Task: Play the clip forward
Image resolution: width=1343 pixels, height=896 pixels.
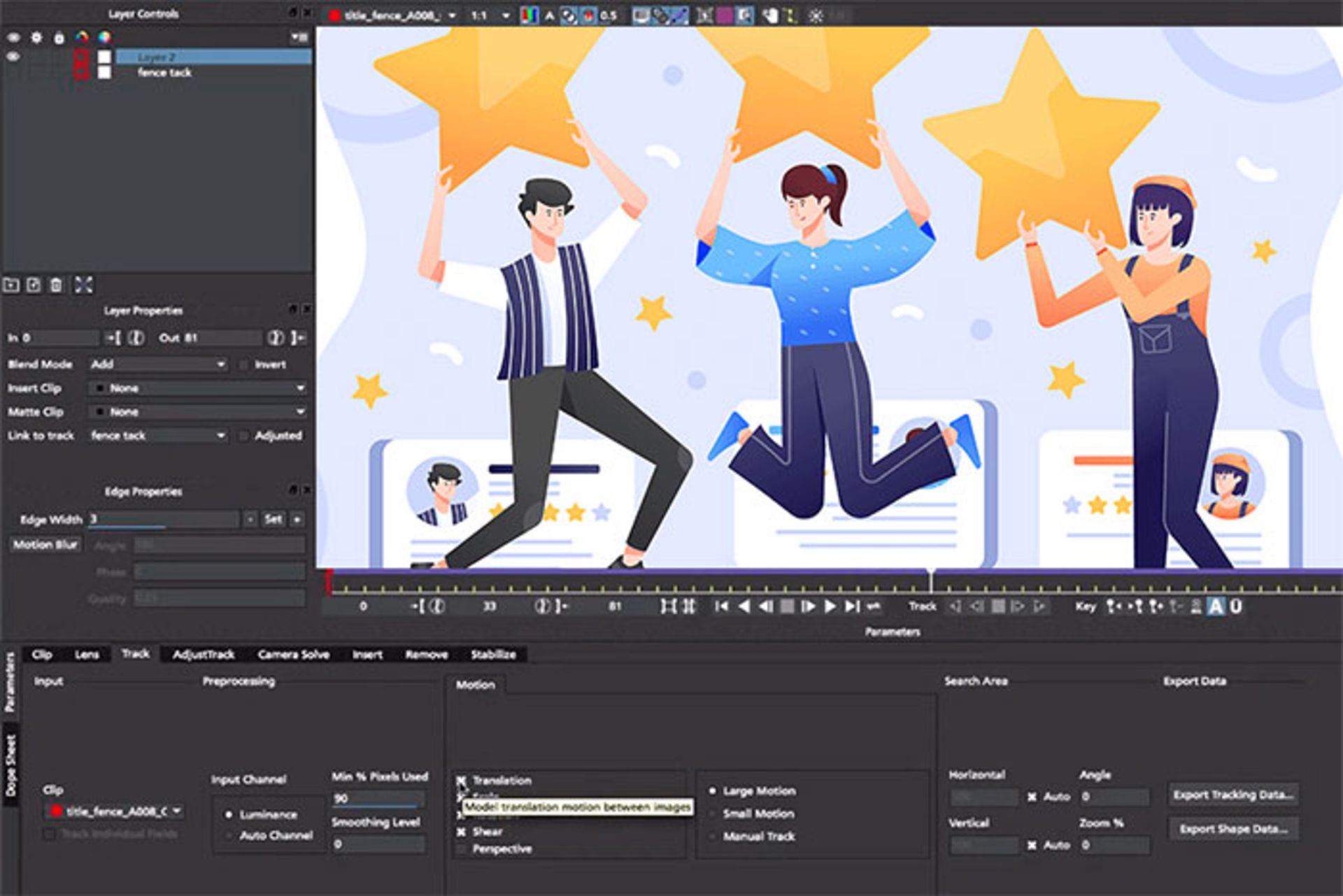Action: pos(830,606)
